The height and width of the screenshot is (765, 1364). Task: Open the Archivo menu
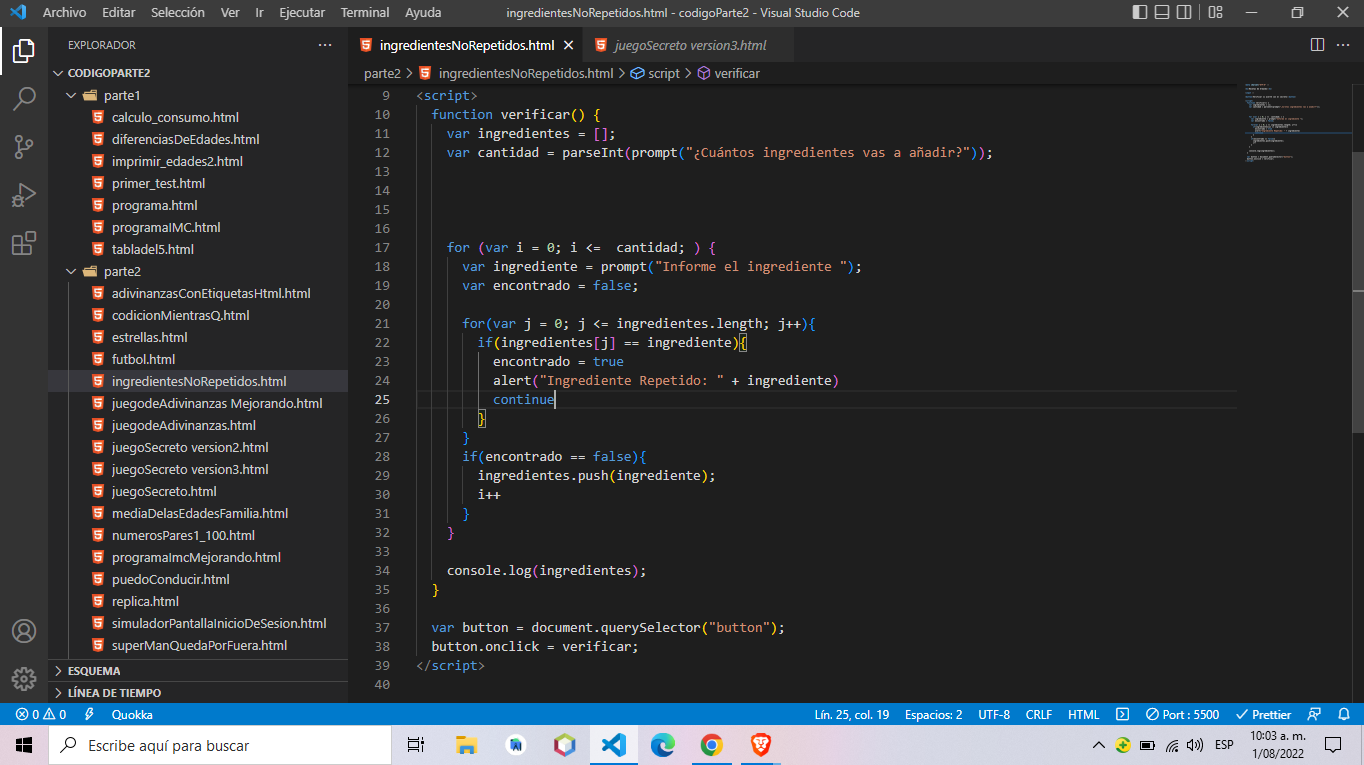64,13
